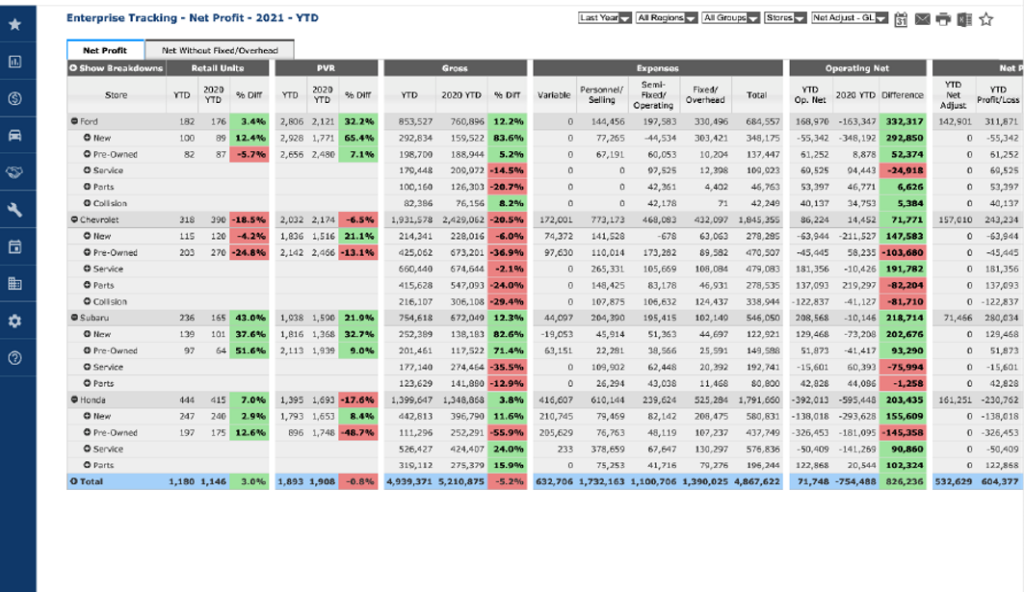Click the Difference column header
This screenshot has width=1024, height=592.
[902, 95]
